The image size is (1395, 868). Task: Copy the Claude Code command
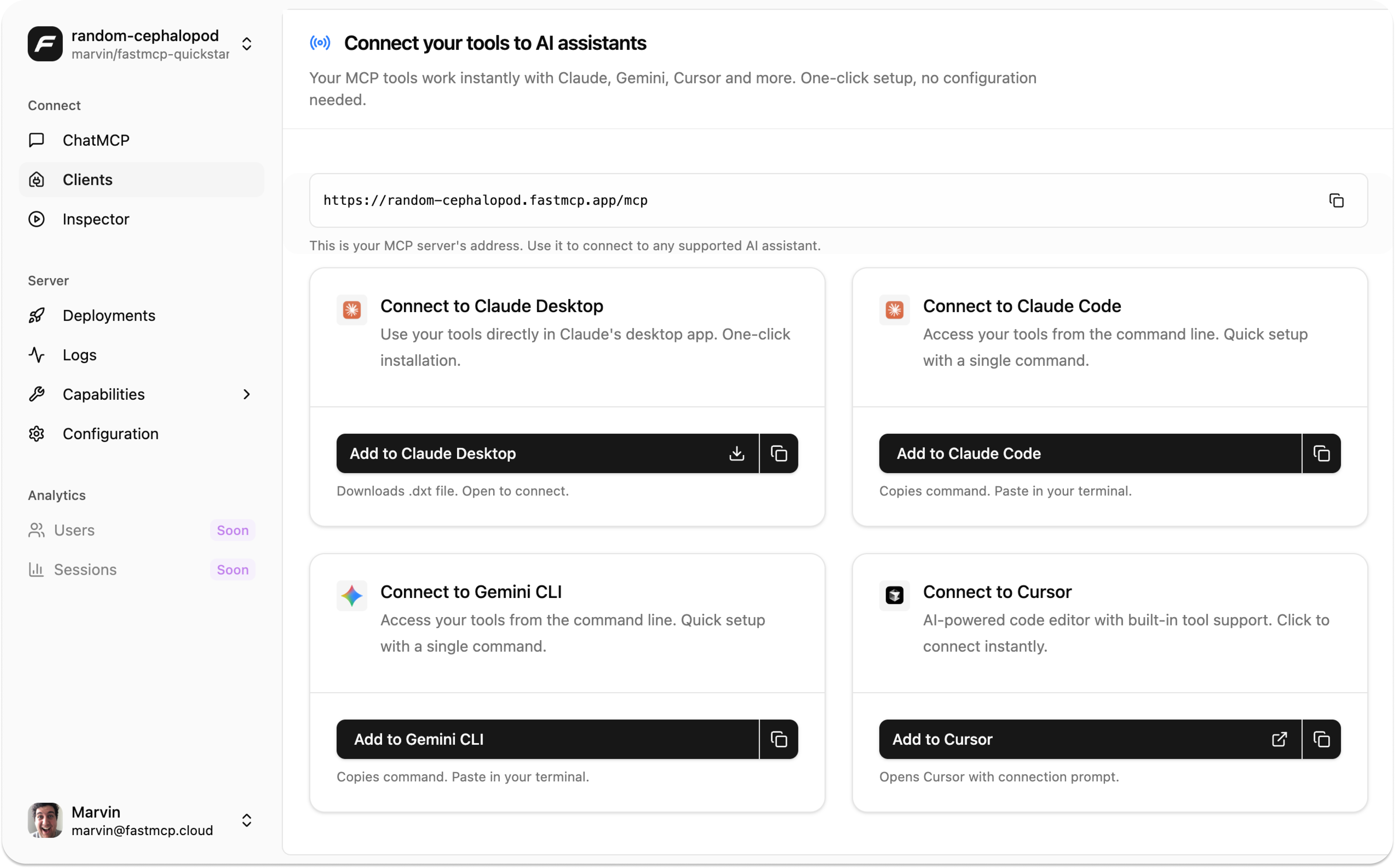1322,453
